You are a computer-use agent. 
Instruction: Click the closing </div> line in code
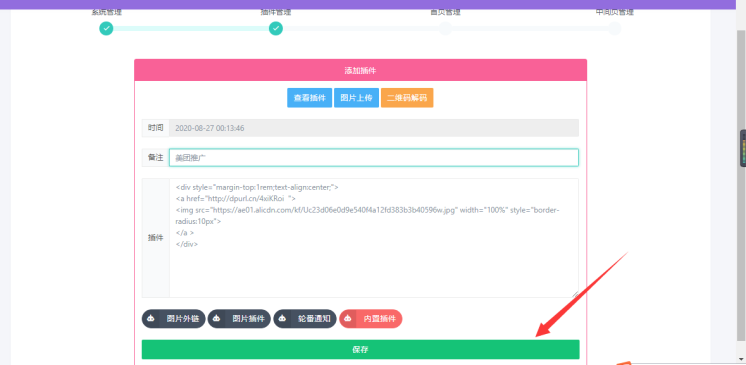(186, 244)
